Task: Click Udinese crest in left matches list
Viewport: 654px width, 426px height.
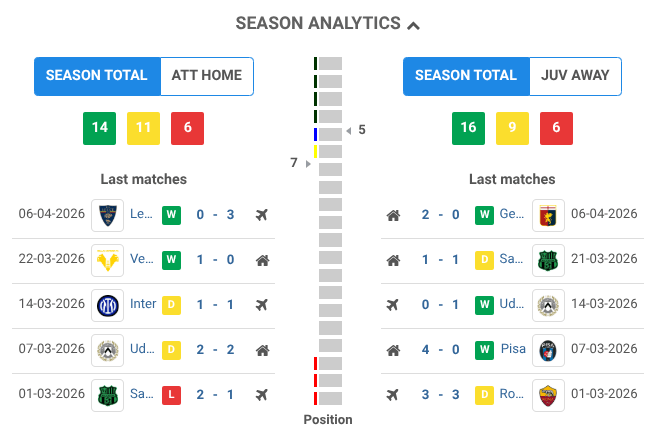Action: (x=107, y=350)
